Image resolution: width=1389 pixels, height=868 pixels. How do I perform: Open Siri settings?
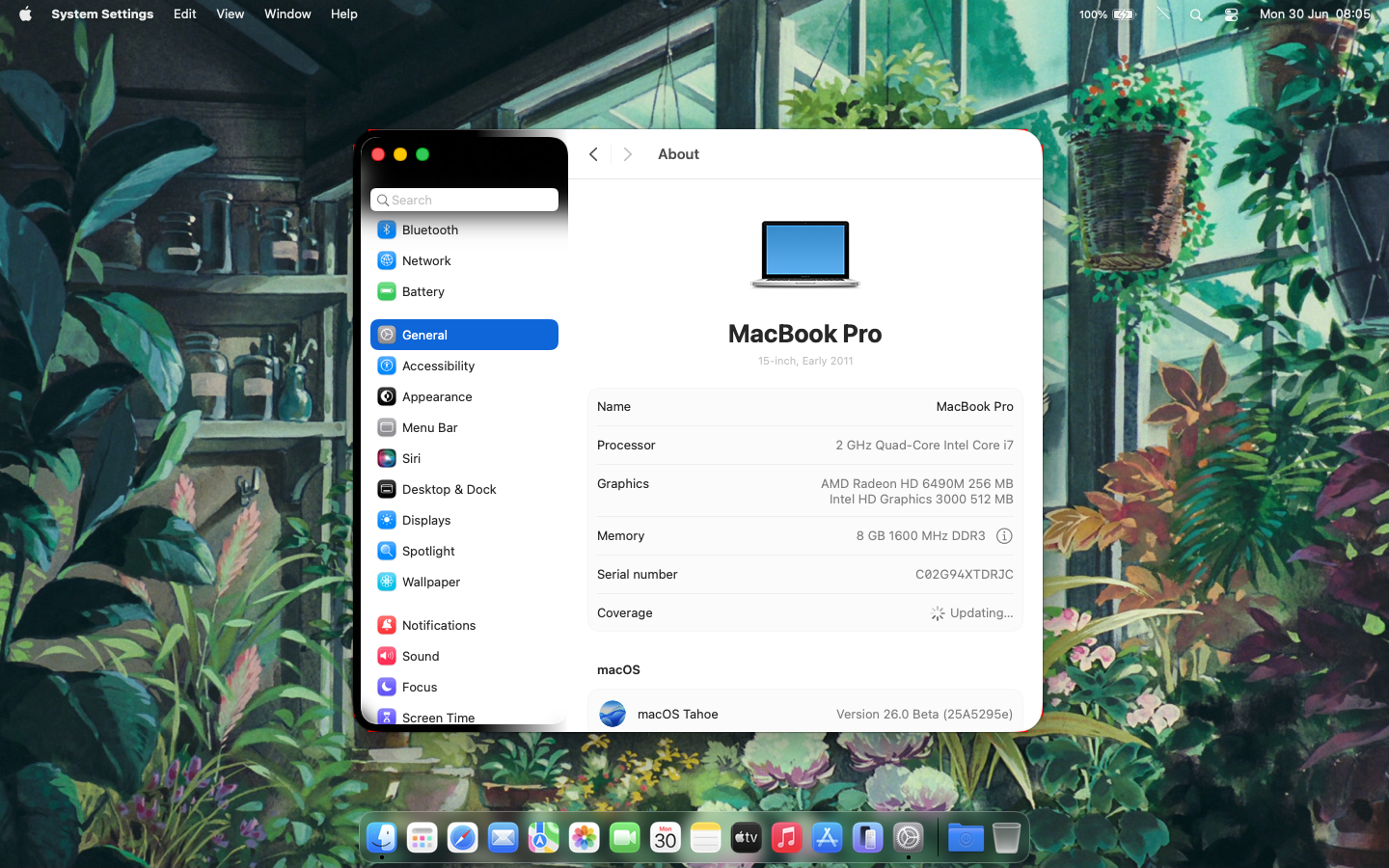click(x=411, y=459)
